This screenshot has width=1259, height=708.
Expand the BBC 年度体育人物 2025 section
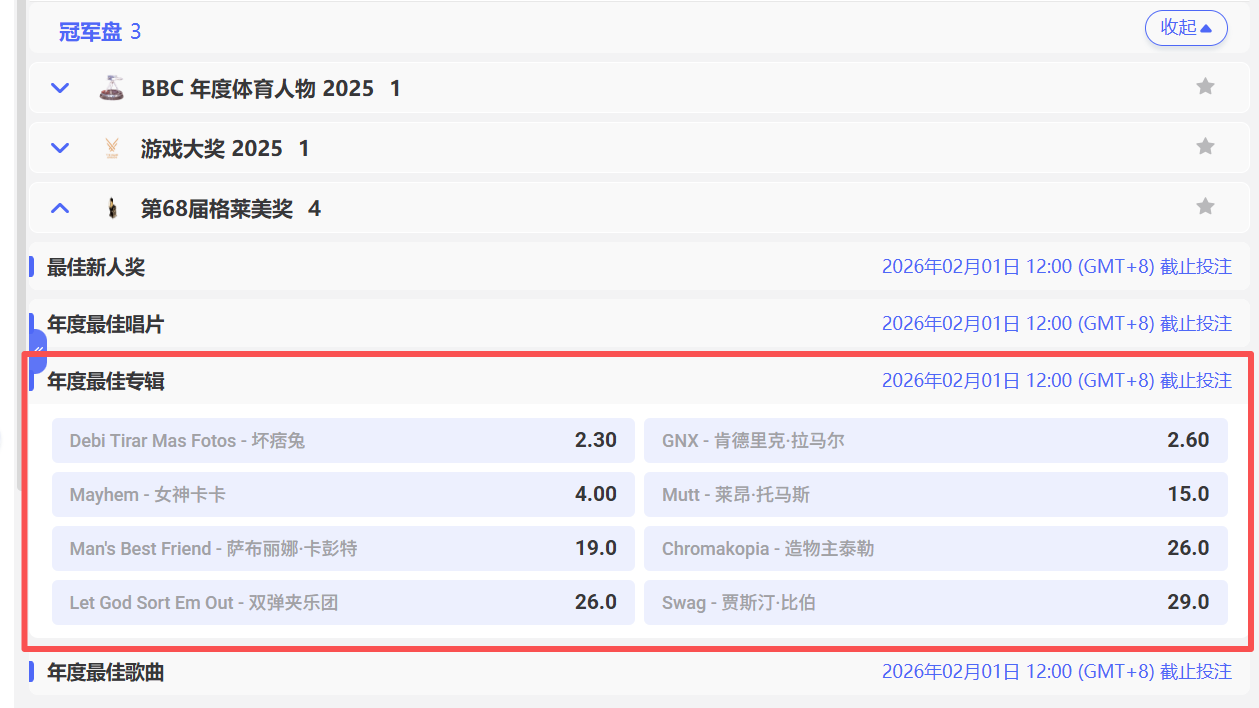tap(60, 88)
